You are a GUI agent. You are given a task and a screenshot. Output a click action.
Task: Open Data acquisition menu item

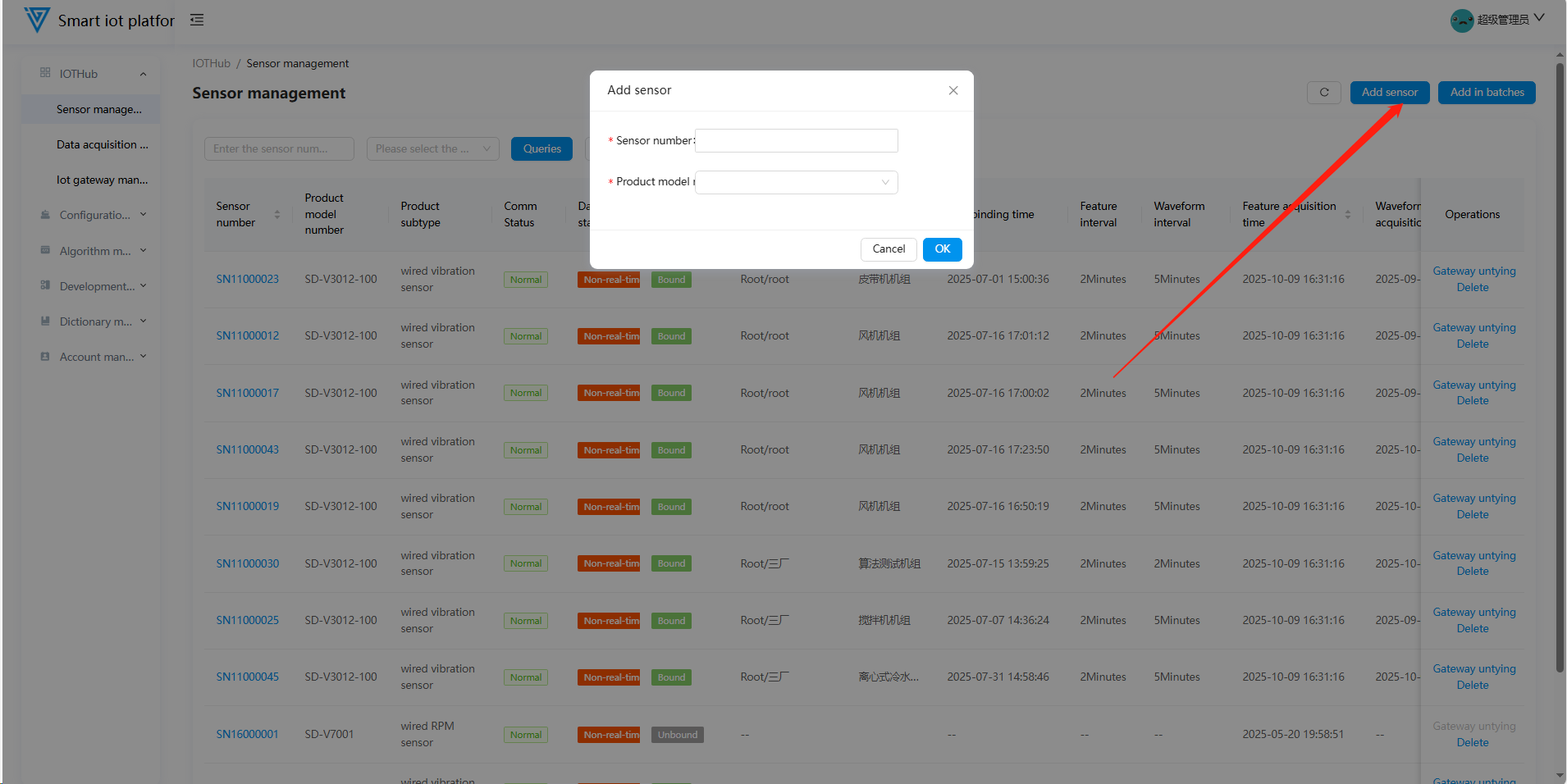90,144
